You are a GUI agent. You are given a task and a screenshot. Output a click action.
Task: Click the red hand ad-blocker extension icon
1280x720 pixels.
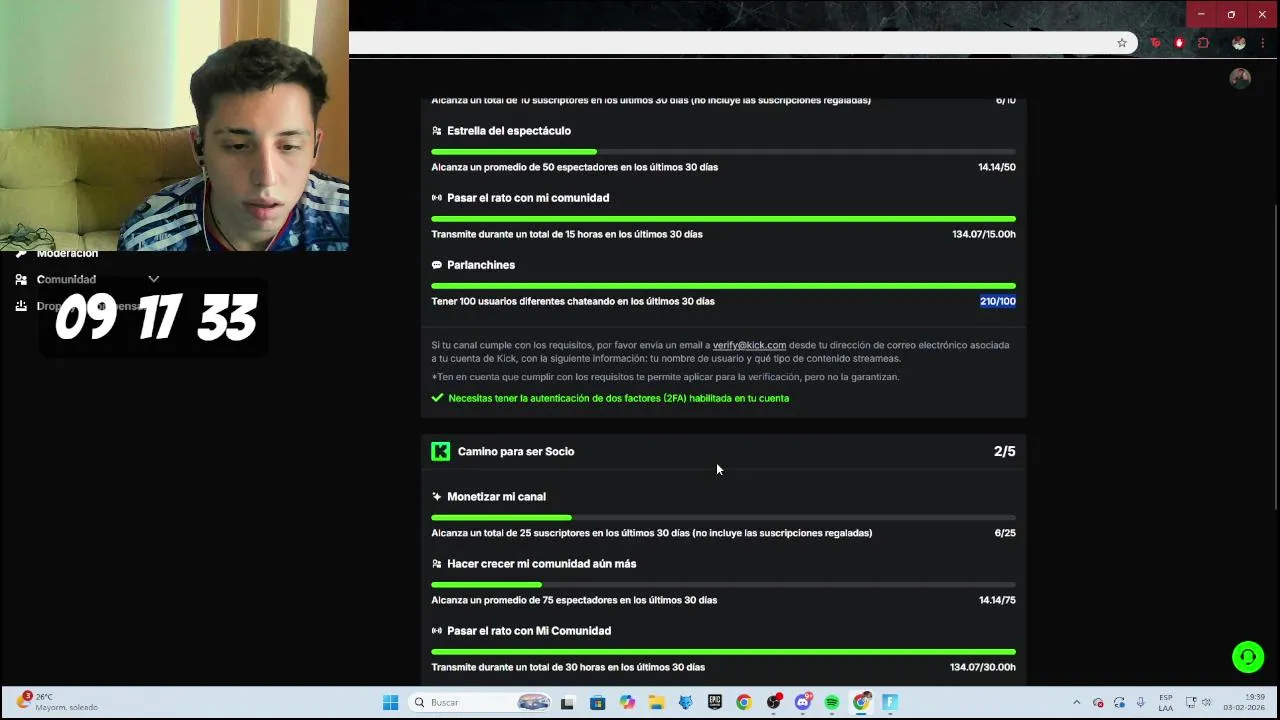[x=1179, y=43]
